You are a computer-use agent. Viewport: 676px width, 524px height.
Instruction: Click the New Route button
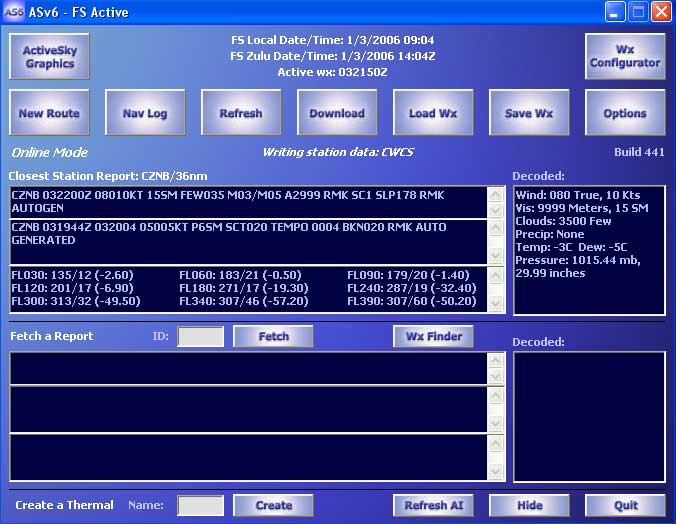pos(49,113)
